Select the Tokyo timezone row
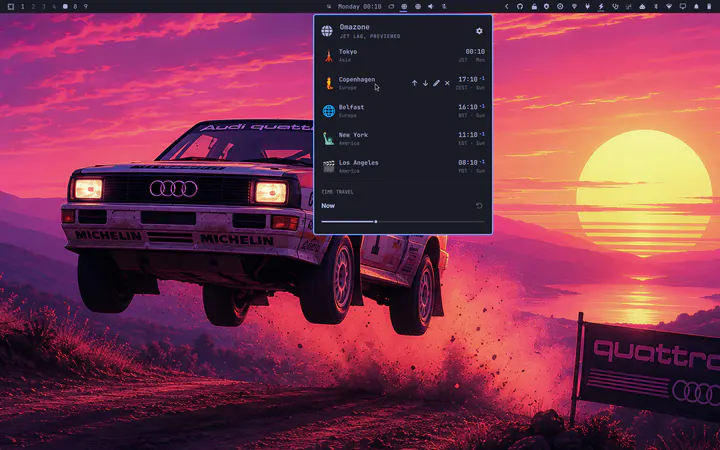 coord(403,56)
